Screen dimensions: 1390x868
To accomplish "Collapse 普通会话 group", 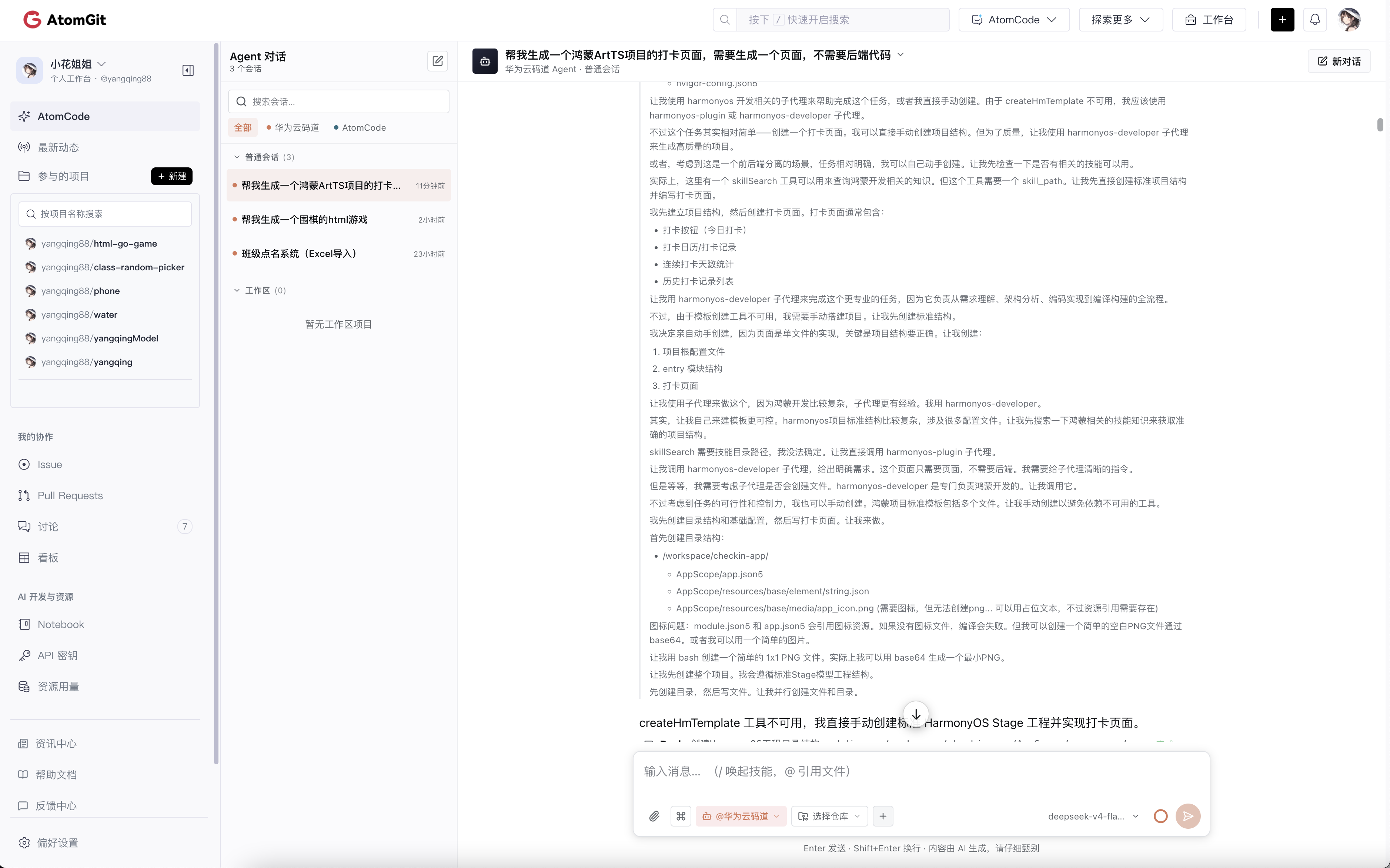I will click(264, 157).
